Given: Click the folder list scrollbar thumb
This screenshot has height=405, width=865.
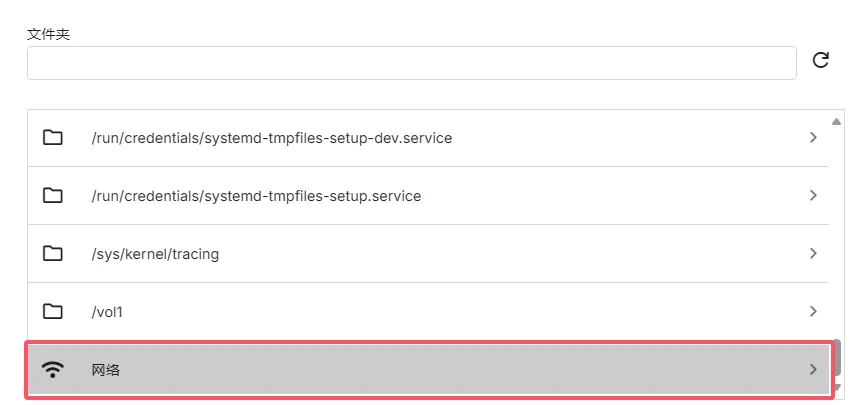Looking at the screenshot, I should click(x=836, y=356).
